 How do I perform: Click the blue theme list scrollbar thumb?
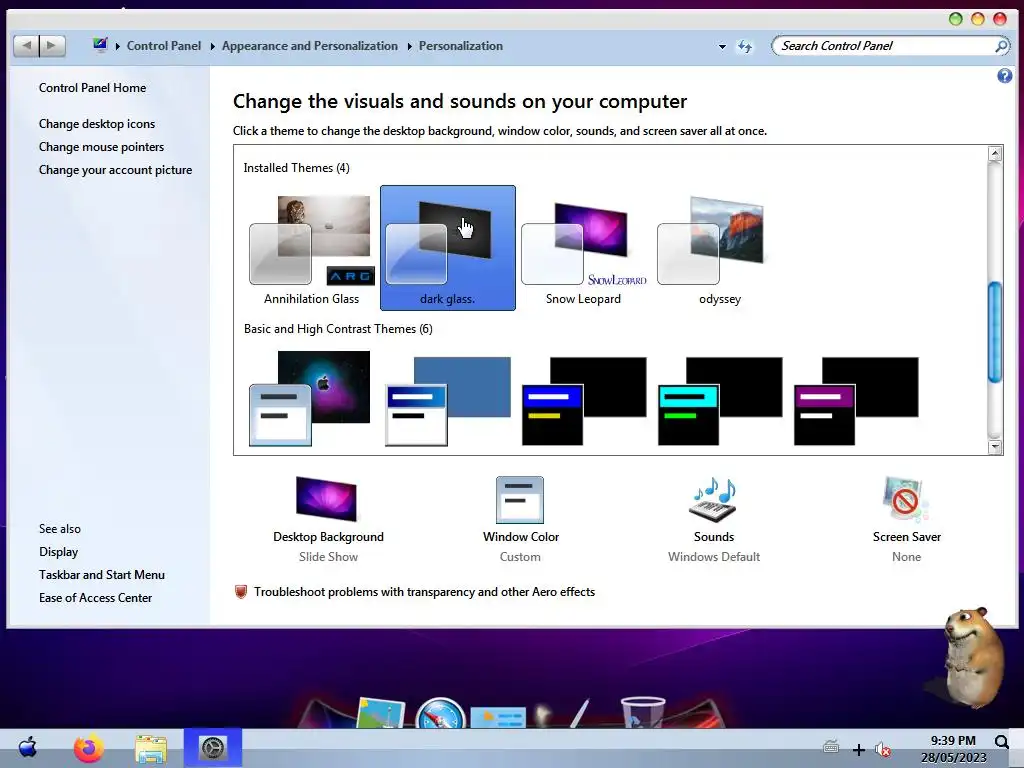995,332
